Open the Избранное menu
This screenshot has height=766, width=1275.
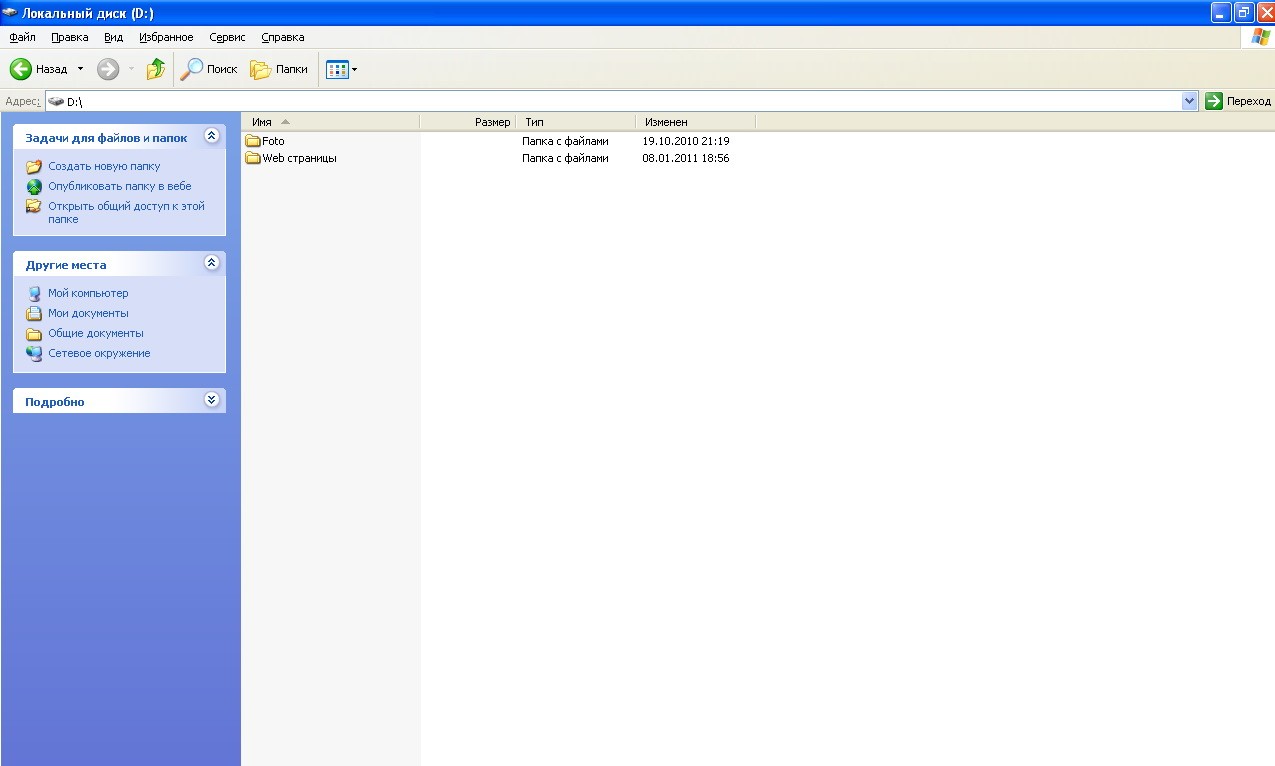coord(166,37)
